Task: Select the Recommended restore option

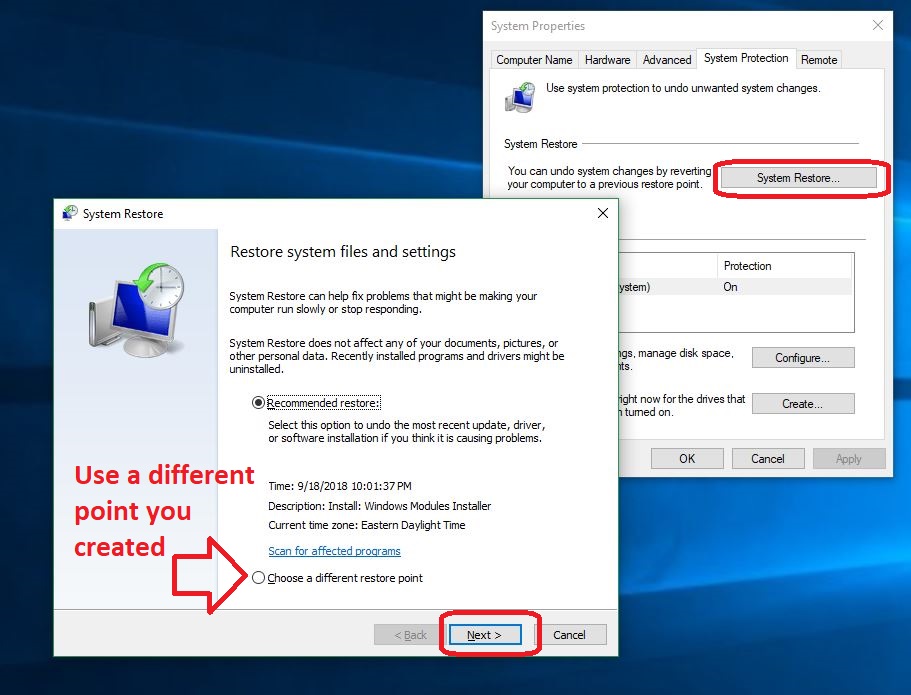Action: tap(259, 402)
